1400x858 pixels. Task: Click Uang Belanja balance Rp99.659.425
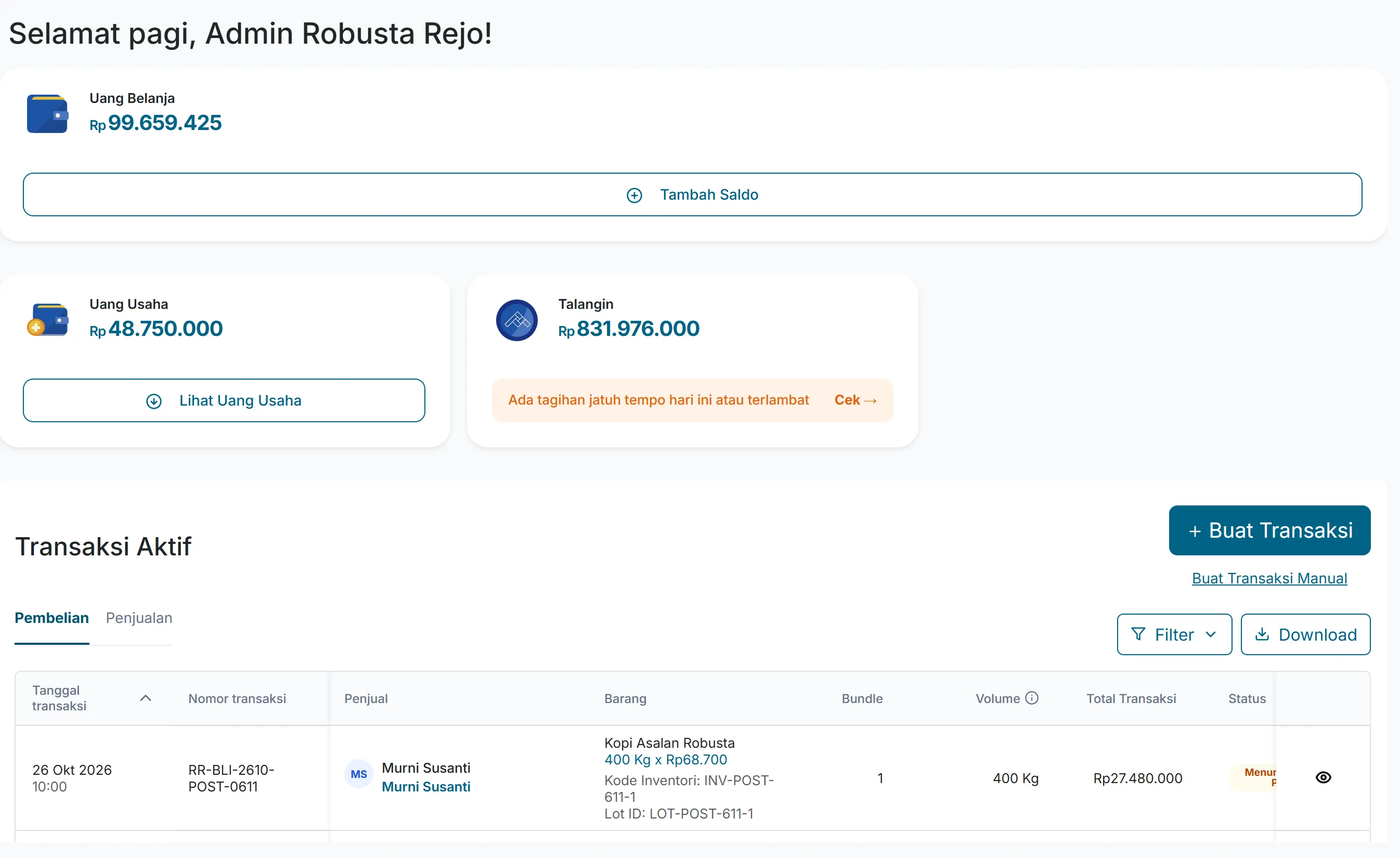(155, 123)
